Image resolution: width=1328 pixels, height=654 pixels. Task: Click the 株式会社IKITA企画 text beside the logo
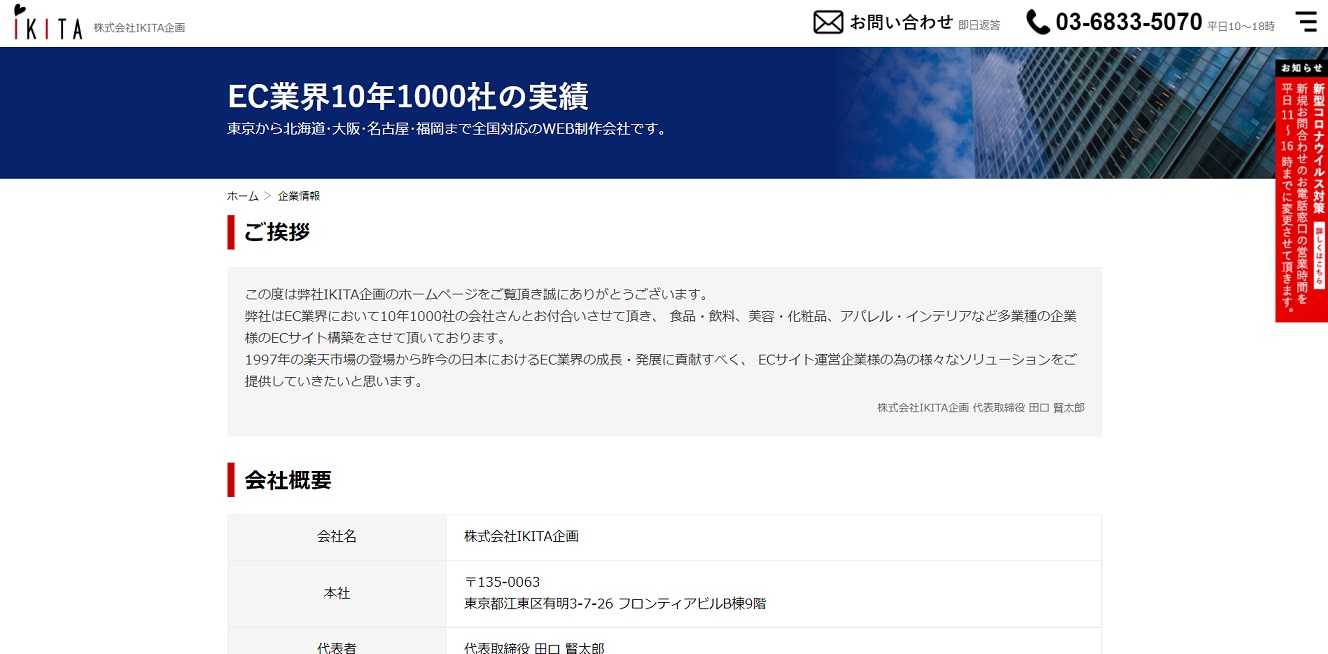[139, 28]
